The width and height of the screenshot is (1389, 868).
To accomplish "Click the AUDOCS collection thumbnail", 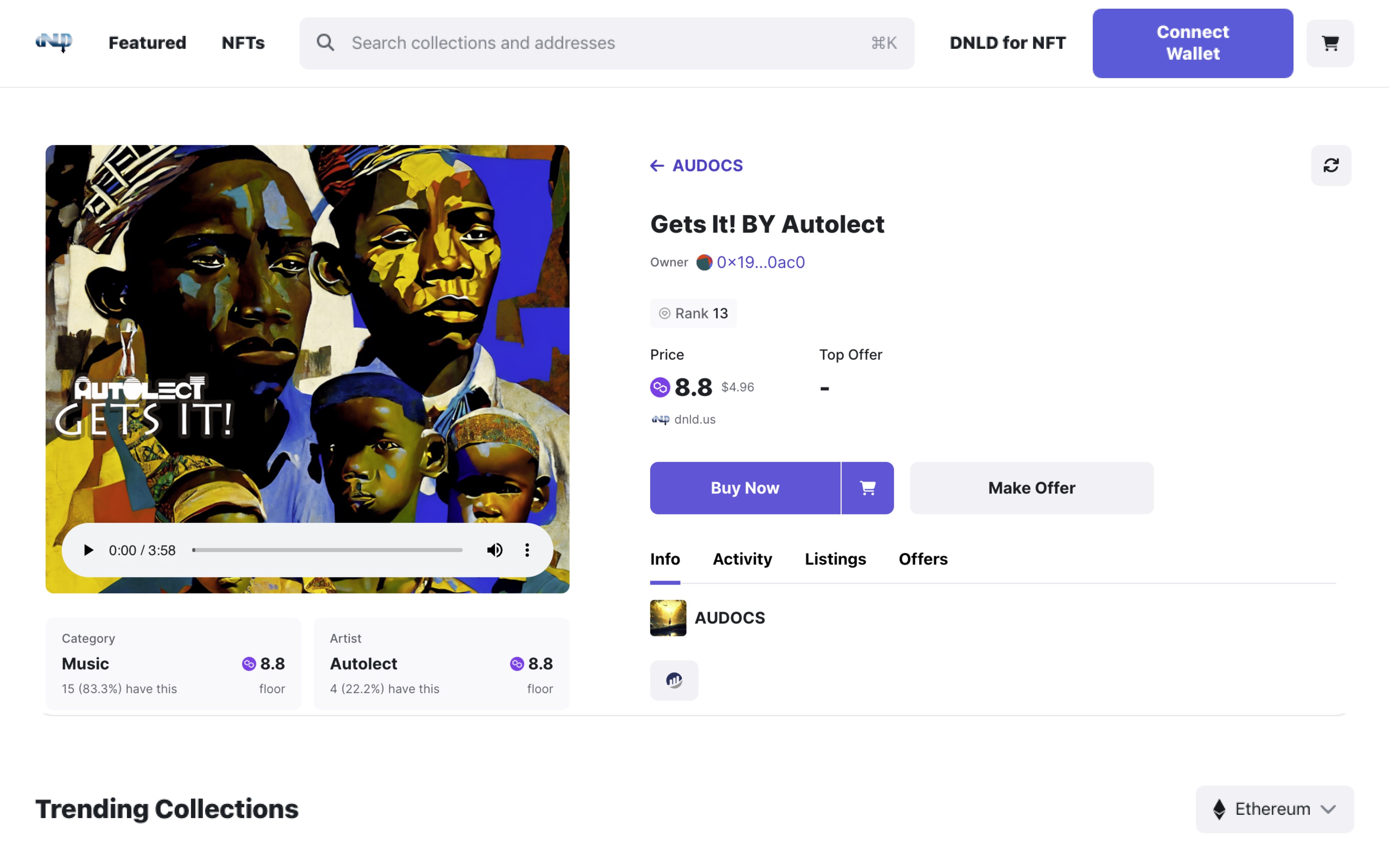I will pos(668,618).
